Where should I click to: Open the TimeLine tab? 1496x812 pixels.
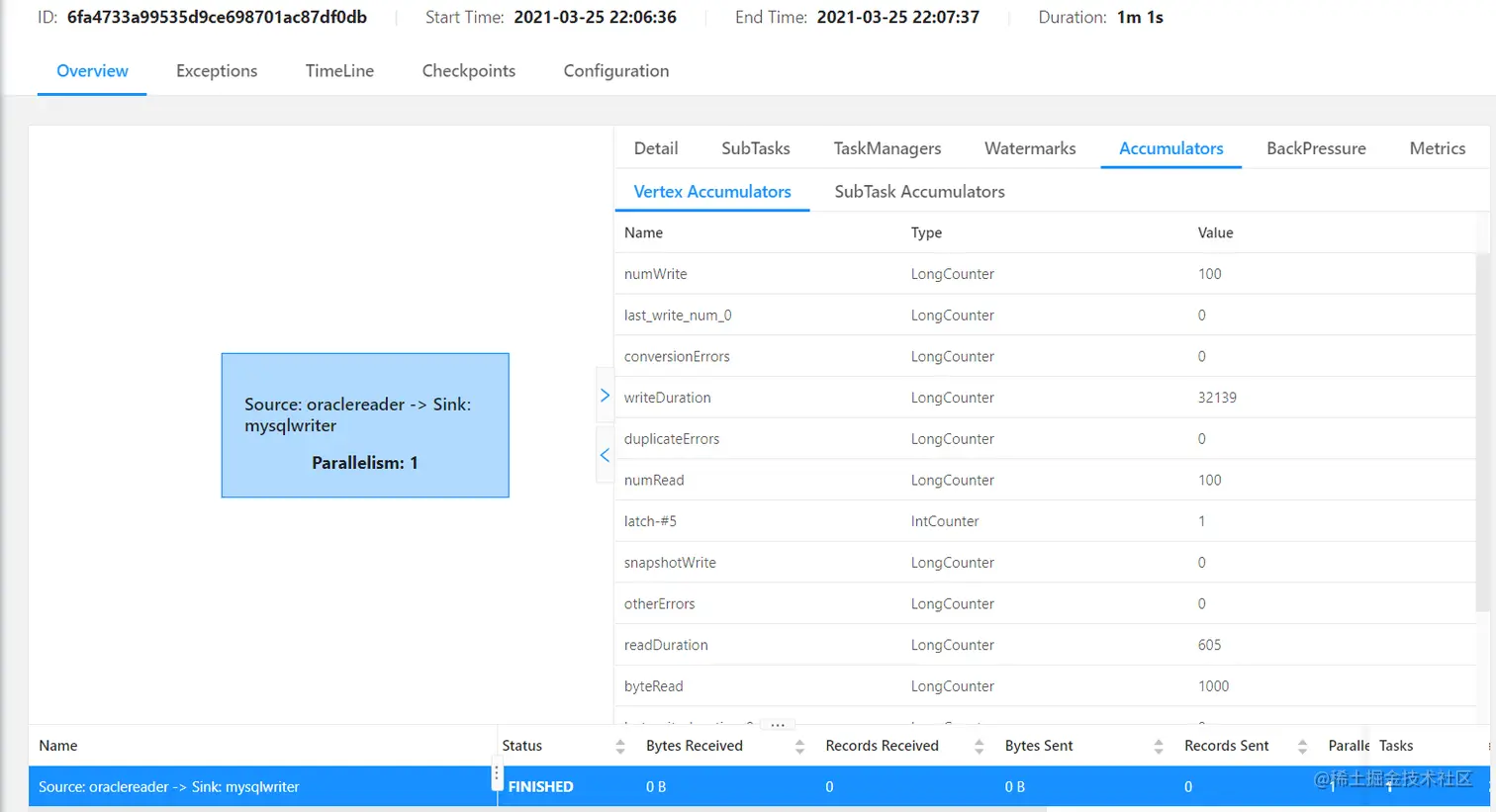339,71
